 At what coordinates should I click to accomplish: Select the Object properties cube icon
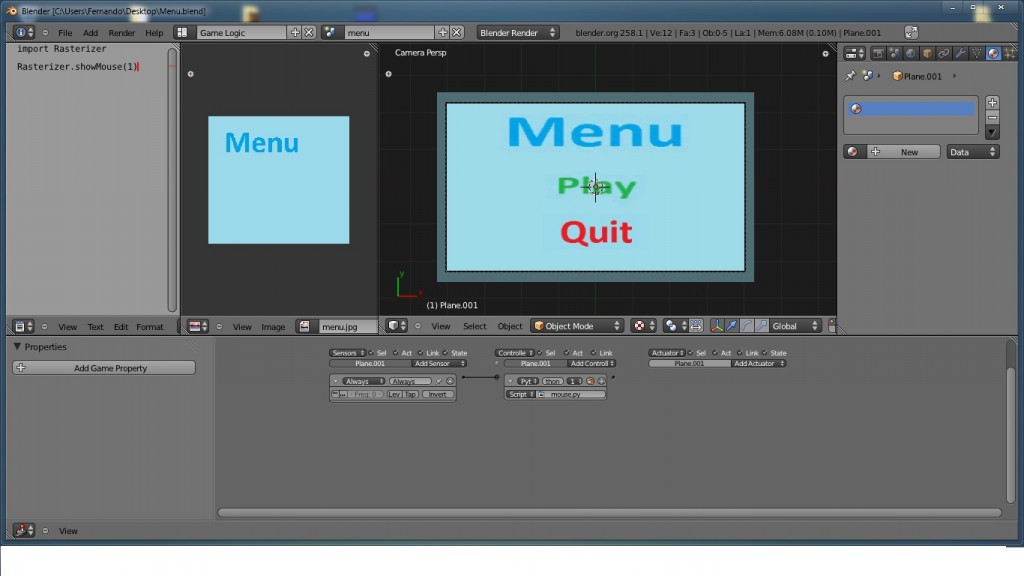[x=926, y=53]
